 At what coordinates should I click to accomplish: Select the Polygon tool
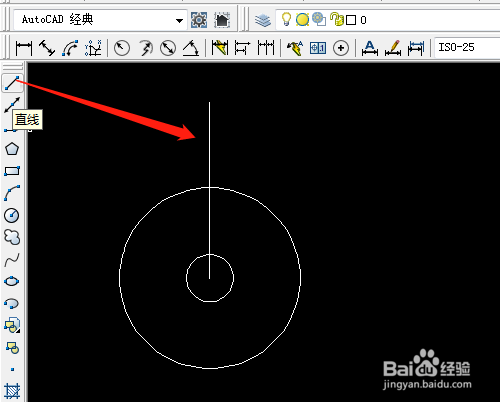tap(12, 149)
